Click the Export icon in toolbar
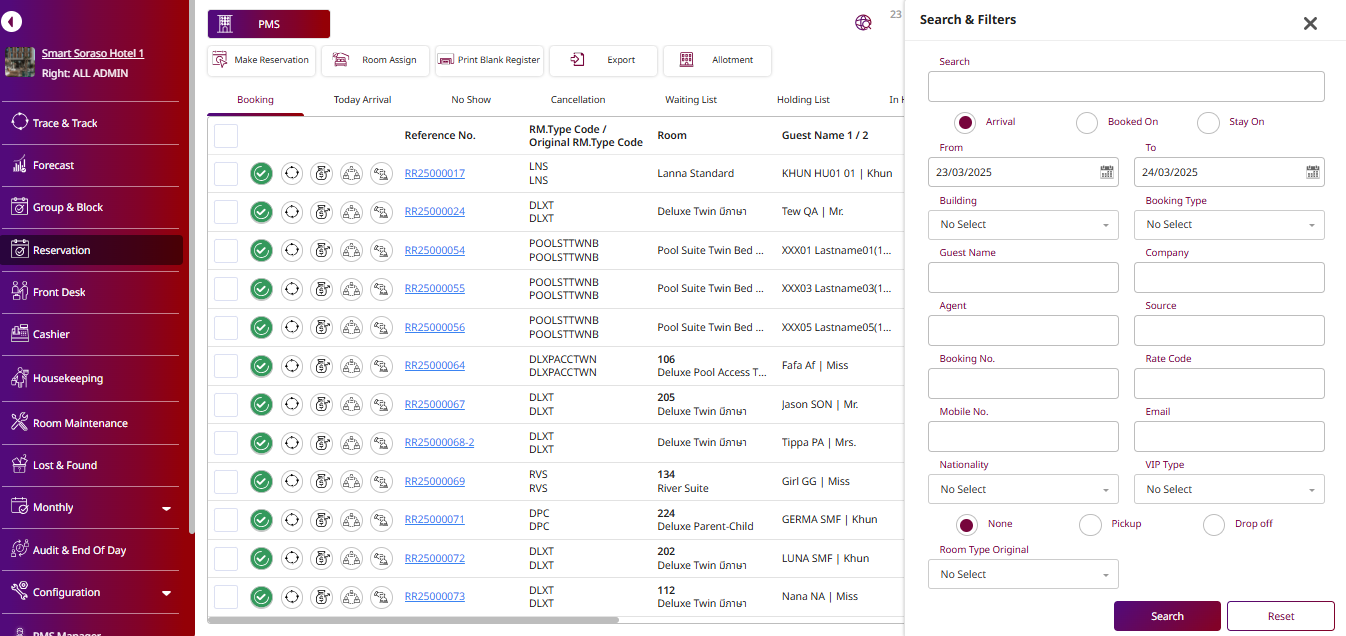This screenshot has height=636, width=1346. click(x=577, y=60)
